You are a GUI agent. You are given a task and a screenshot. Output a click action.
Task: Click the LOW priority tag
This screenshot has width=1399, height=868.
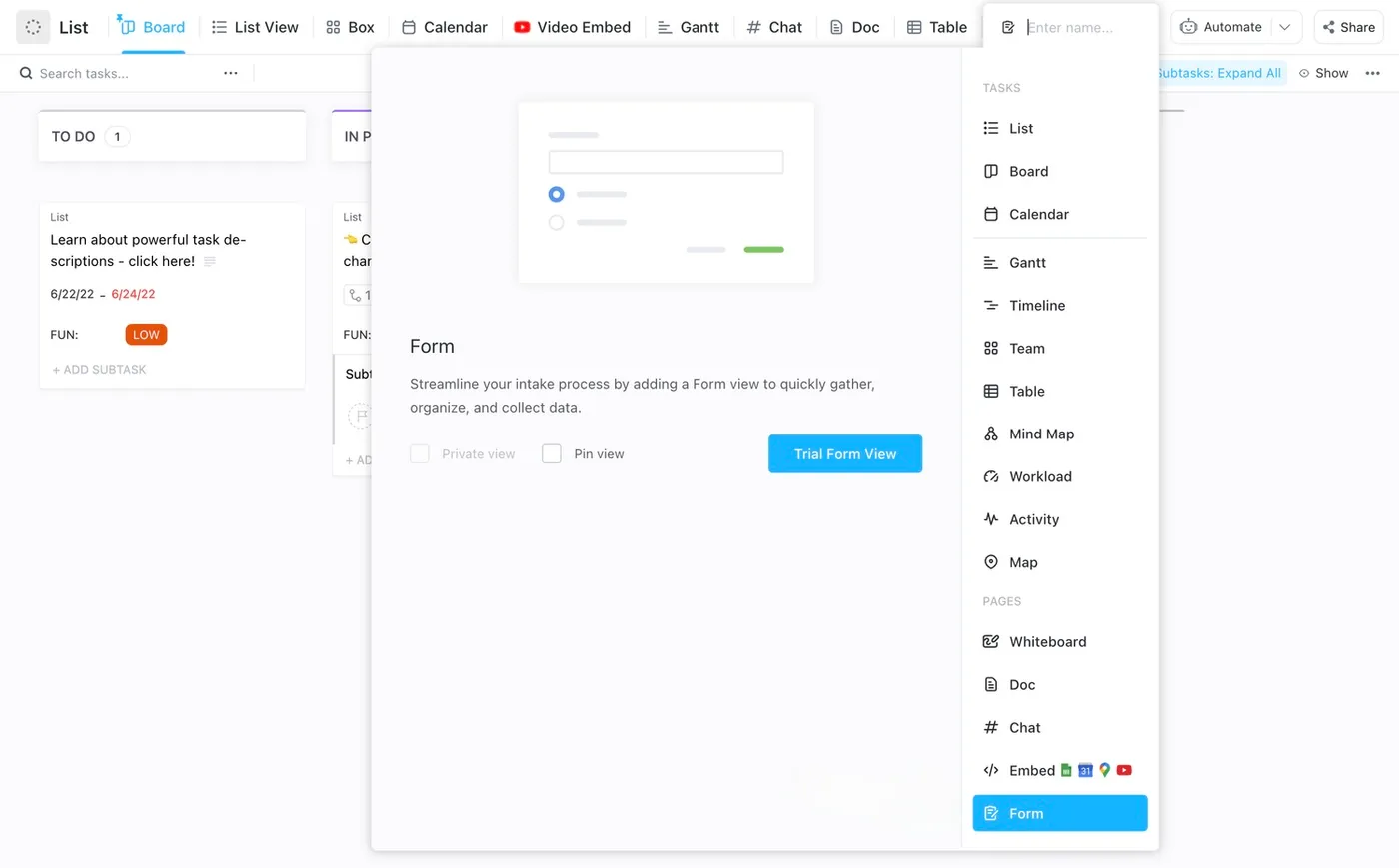coord(146,335)
